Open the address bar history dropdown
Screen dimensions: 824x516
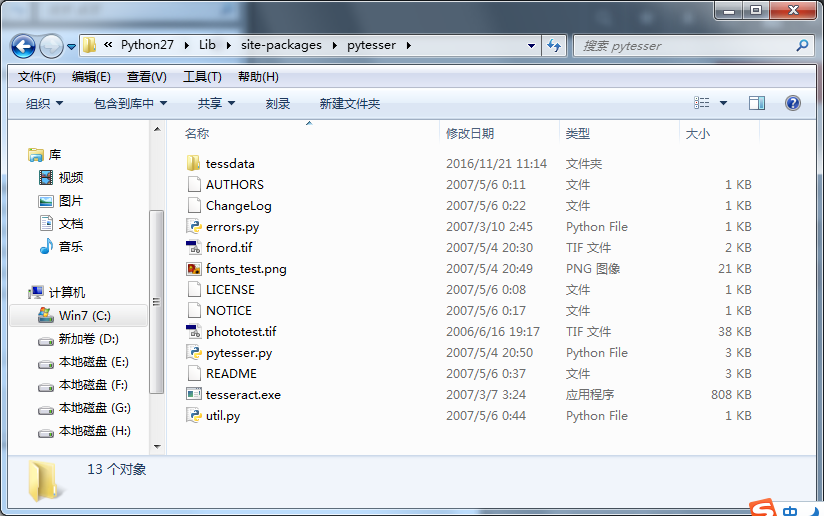pyautogui.click(x=531, y=46)
